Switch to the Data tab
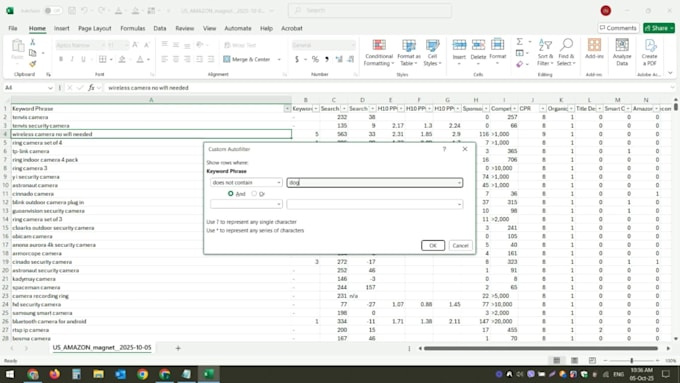 160,28
